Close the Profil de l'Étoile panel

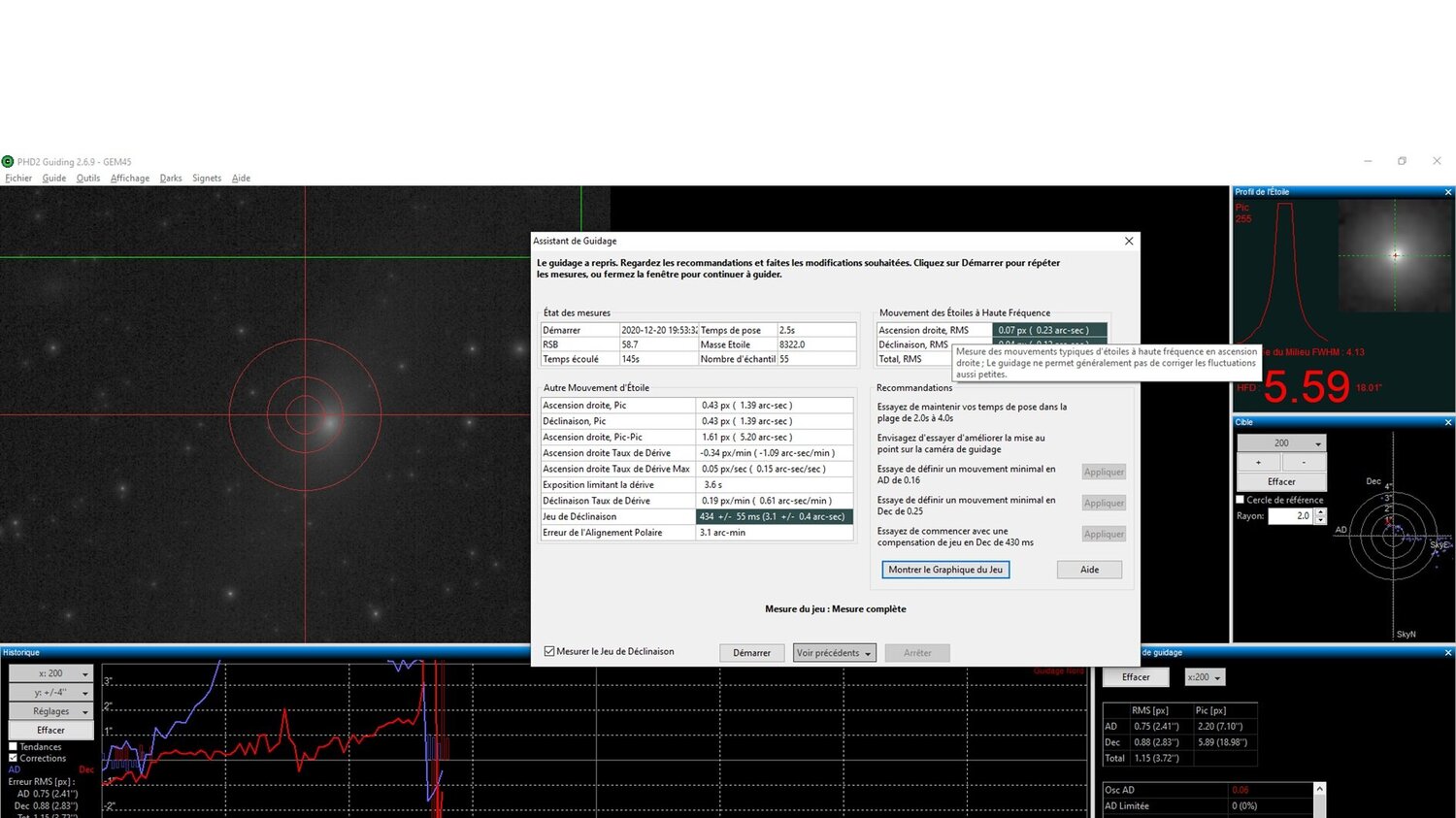coord(1447,192)
